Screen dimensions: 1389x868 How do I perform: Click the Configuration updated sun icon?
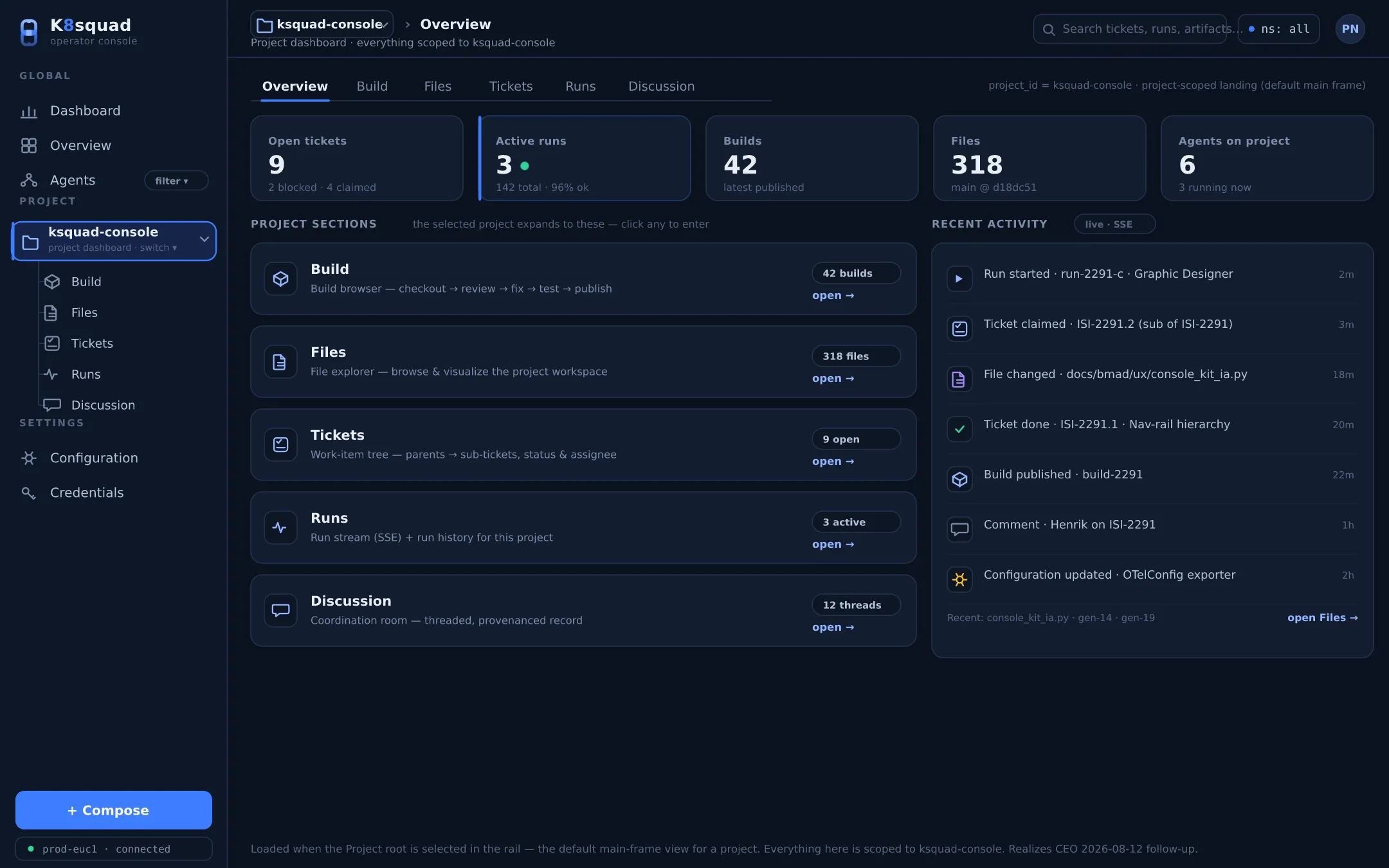click(x=959, y=580)
